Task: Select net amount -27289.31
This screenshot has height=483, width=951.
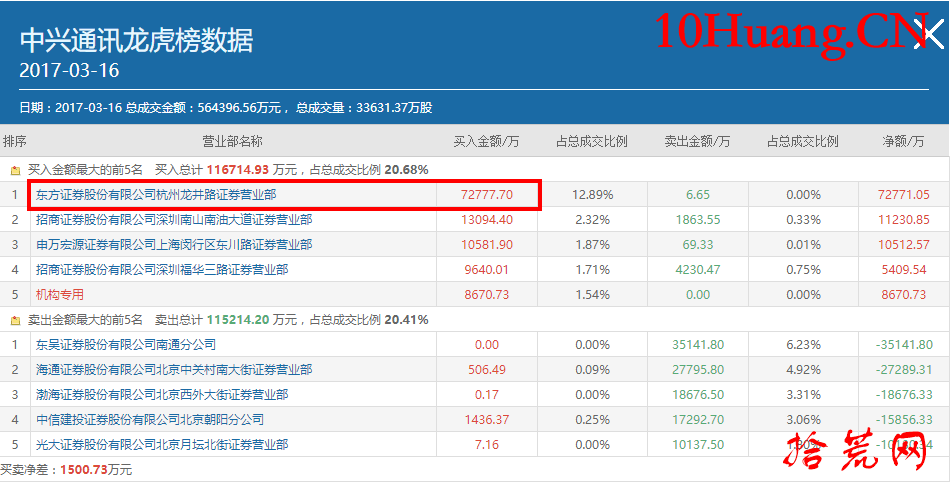Action: coord(904,370)
